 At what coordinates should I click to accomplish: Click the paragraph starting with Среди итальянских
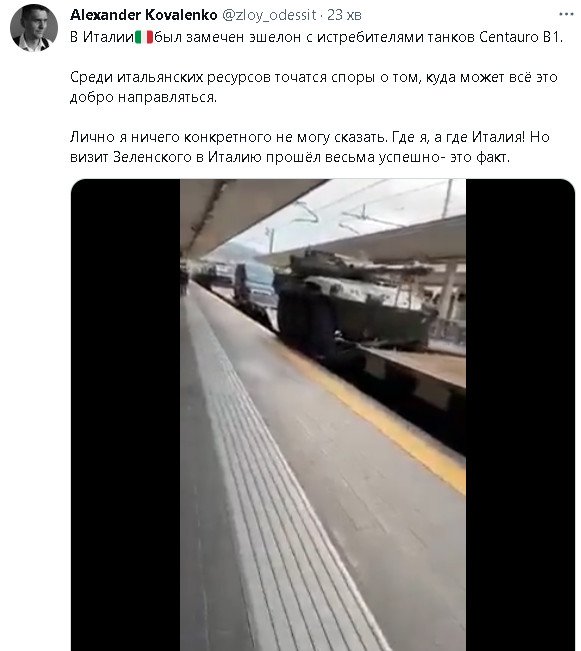click(314, 87)
